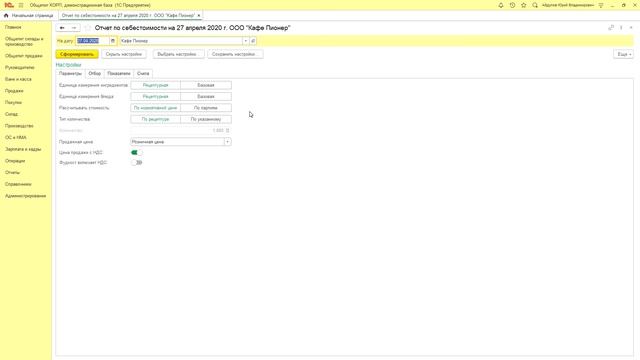Image resolution: width=640 pixels, height=360 pixels.
Task: Open Банк и касса section
Action: pos(18,79)
